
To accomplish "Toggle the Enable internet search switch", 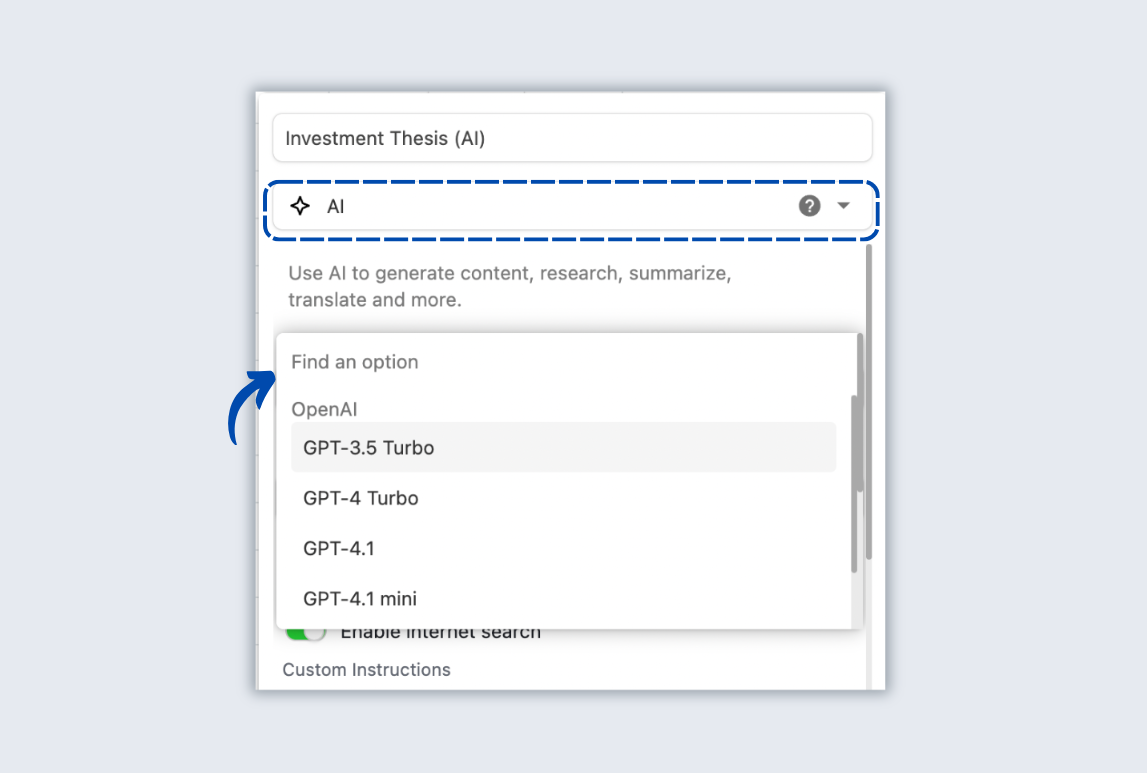I will pos(305,634).
